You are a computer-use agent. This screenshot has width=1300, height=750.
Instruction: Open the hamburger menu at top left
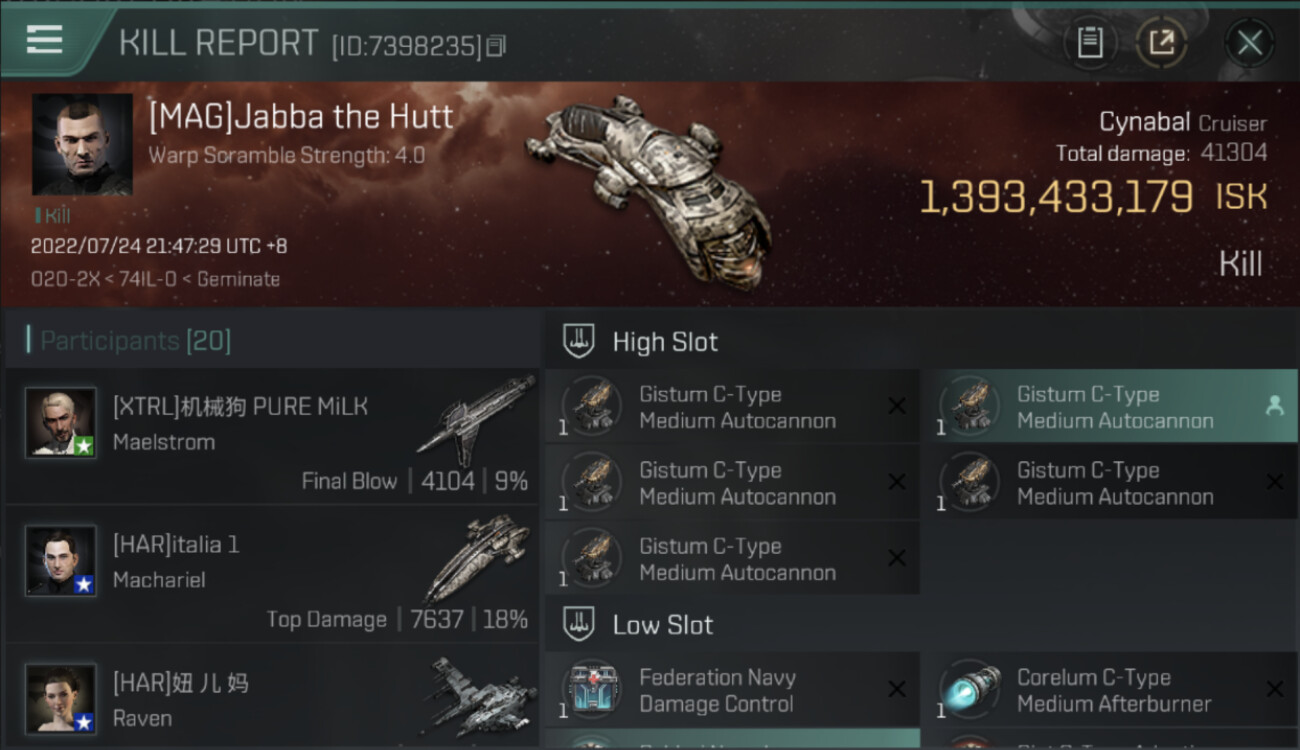[x=44, y=40]
